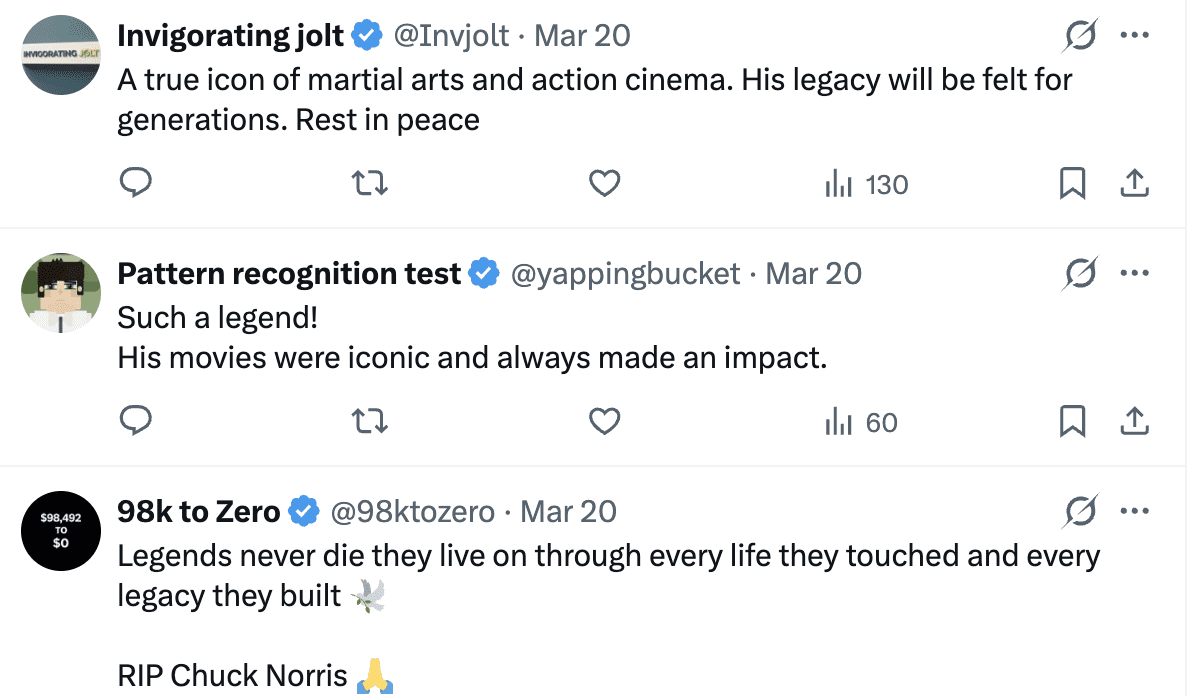Repost the Pattern recognition test tweet
This screenshot has height=696, width=1188.
(371, 422)
